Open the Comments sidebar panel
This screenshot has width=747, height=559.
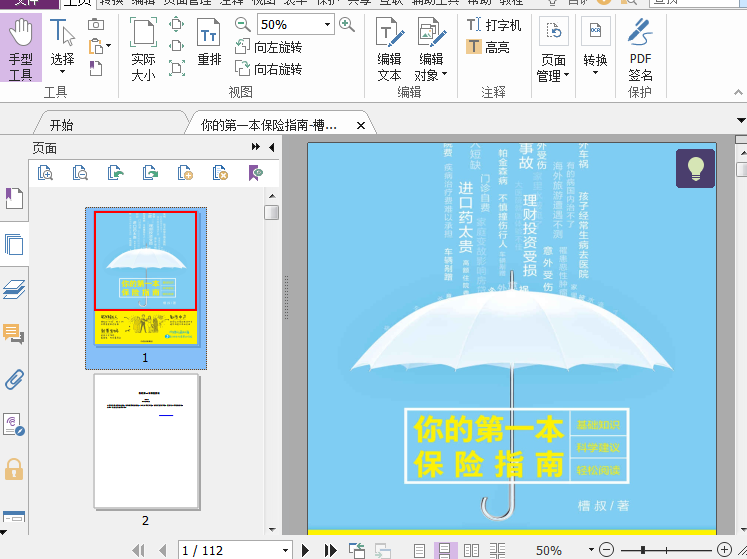click(14, 334)
